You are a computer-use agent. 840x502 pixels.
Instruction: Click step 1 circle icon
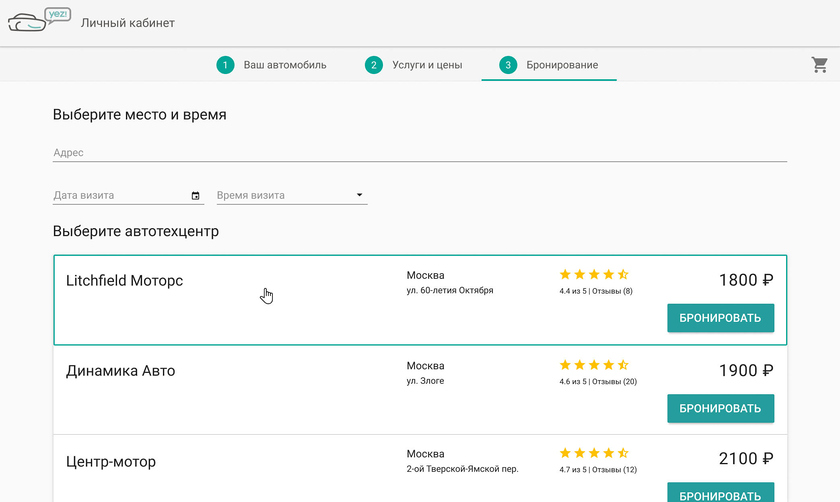[225, 65]
